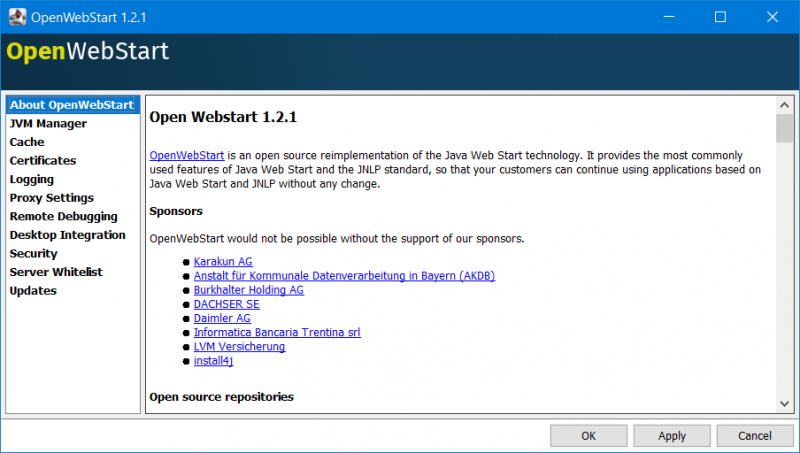
Task: Click the LVM Versicherung link
Action: click(x=239, y=346)
